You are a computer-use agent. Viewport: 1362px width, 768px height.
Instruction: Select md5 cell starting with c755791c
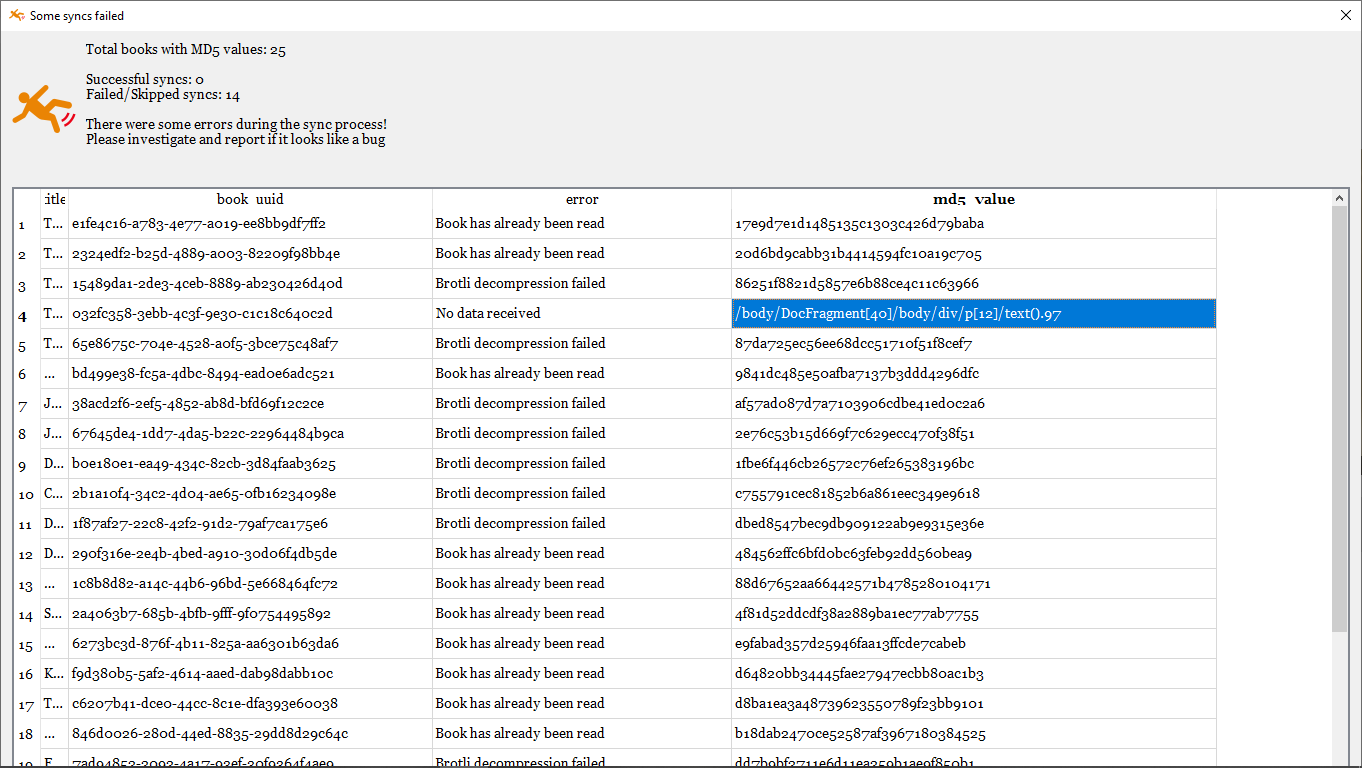click(x=974, y=494)
